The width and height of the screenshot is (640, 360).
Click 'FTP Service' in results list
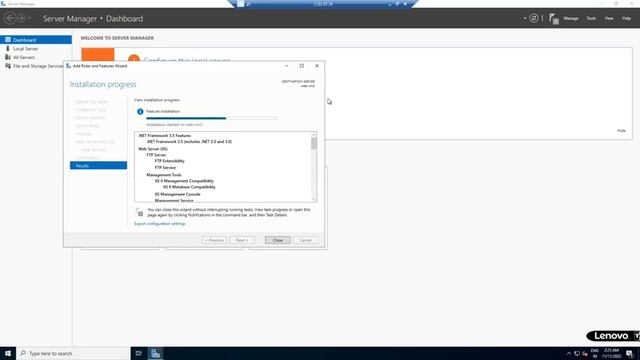click(165, 168)
